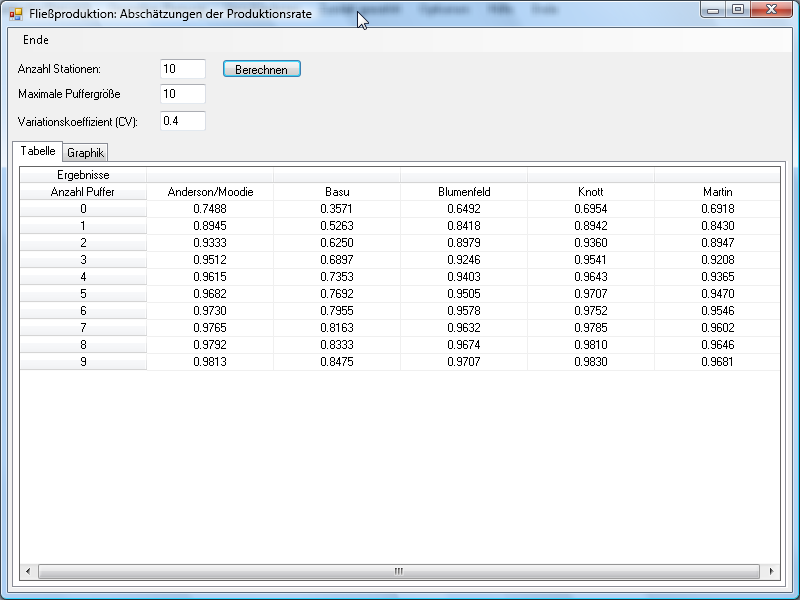Screen dimensions: 800x600
Task: Maximize the window from the title bar
Action: 738,10
